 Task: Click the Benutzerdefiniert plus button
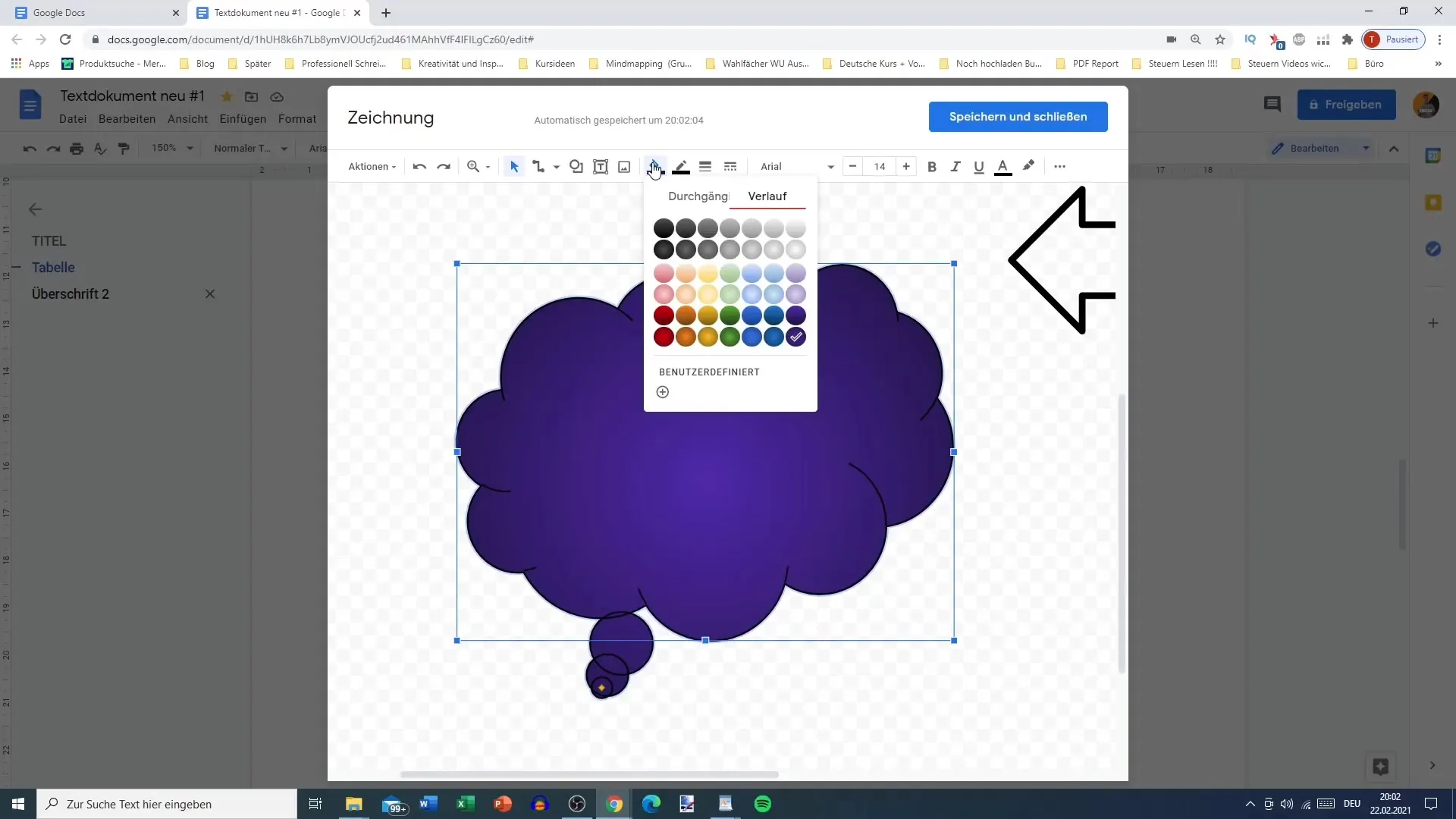point(663,391)
